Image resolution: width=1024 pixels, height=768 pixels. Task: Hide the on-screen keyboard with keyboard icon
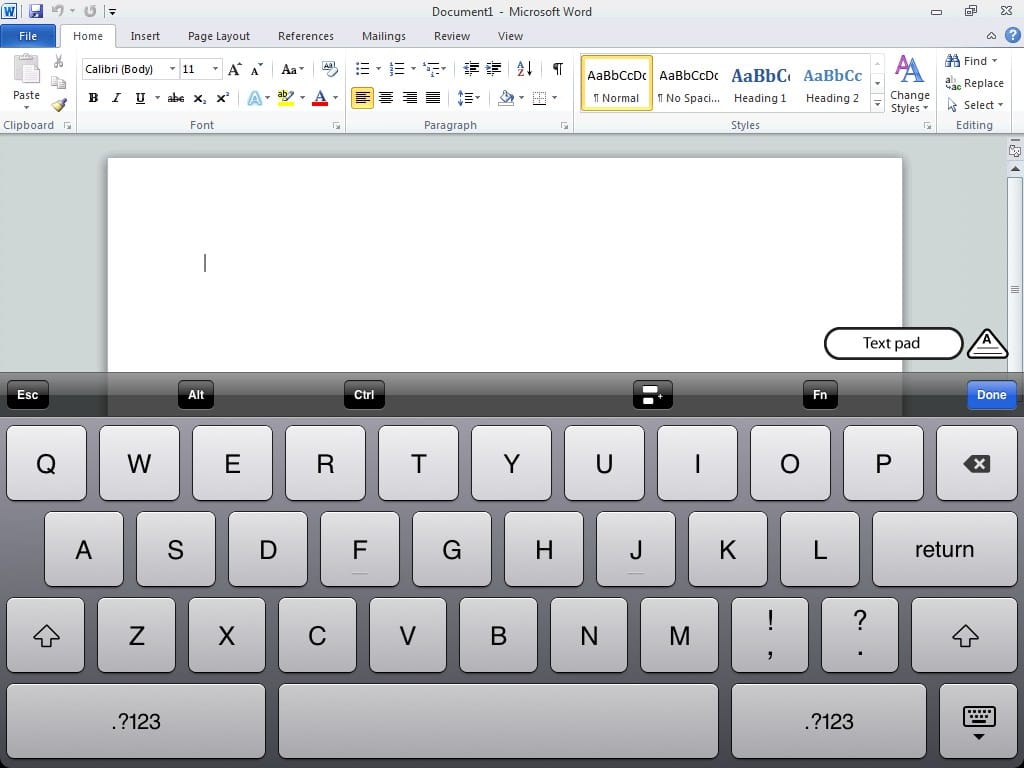pyautogui.click(x=978, y=722)
